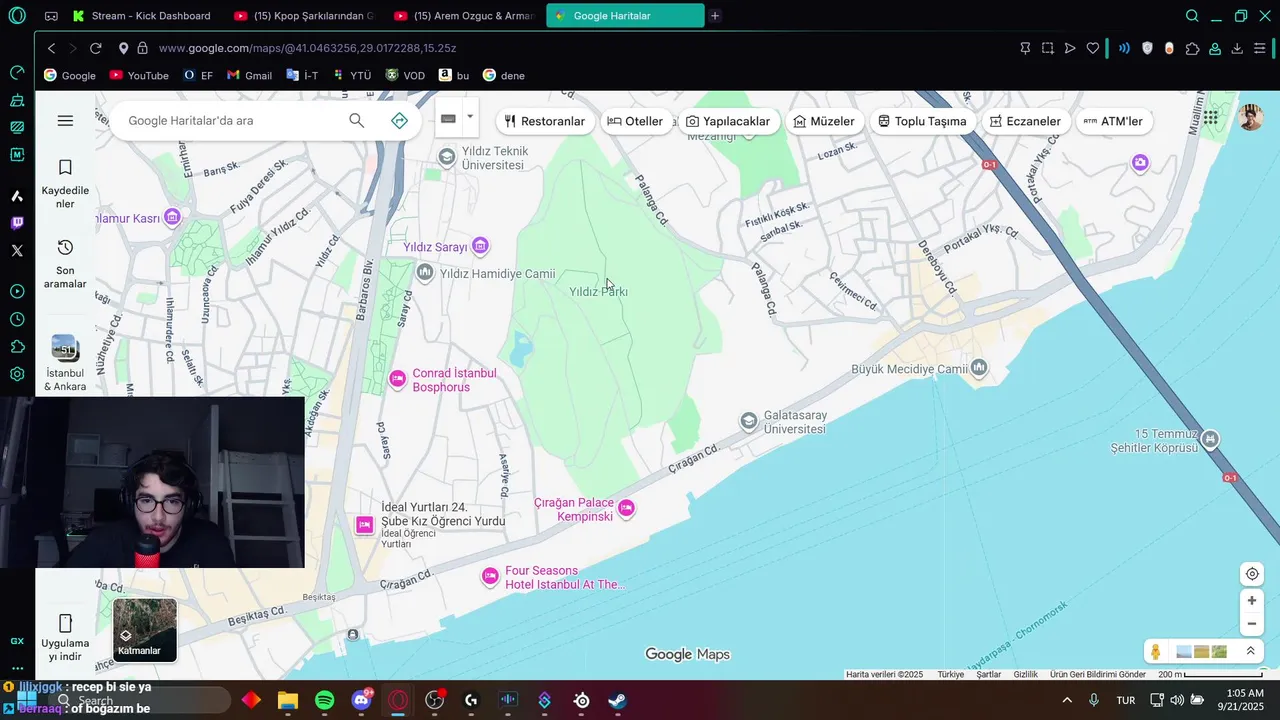Expand the imagery strip double chevron
Image resolution: width=1280 pixels, height=720 pixels.
pos(1250,651)
